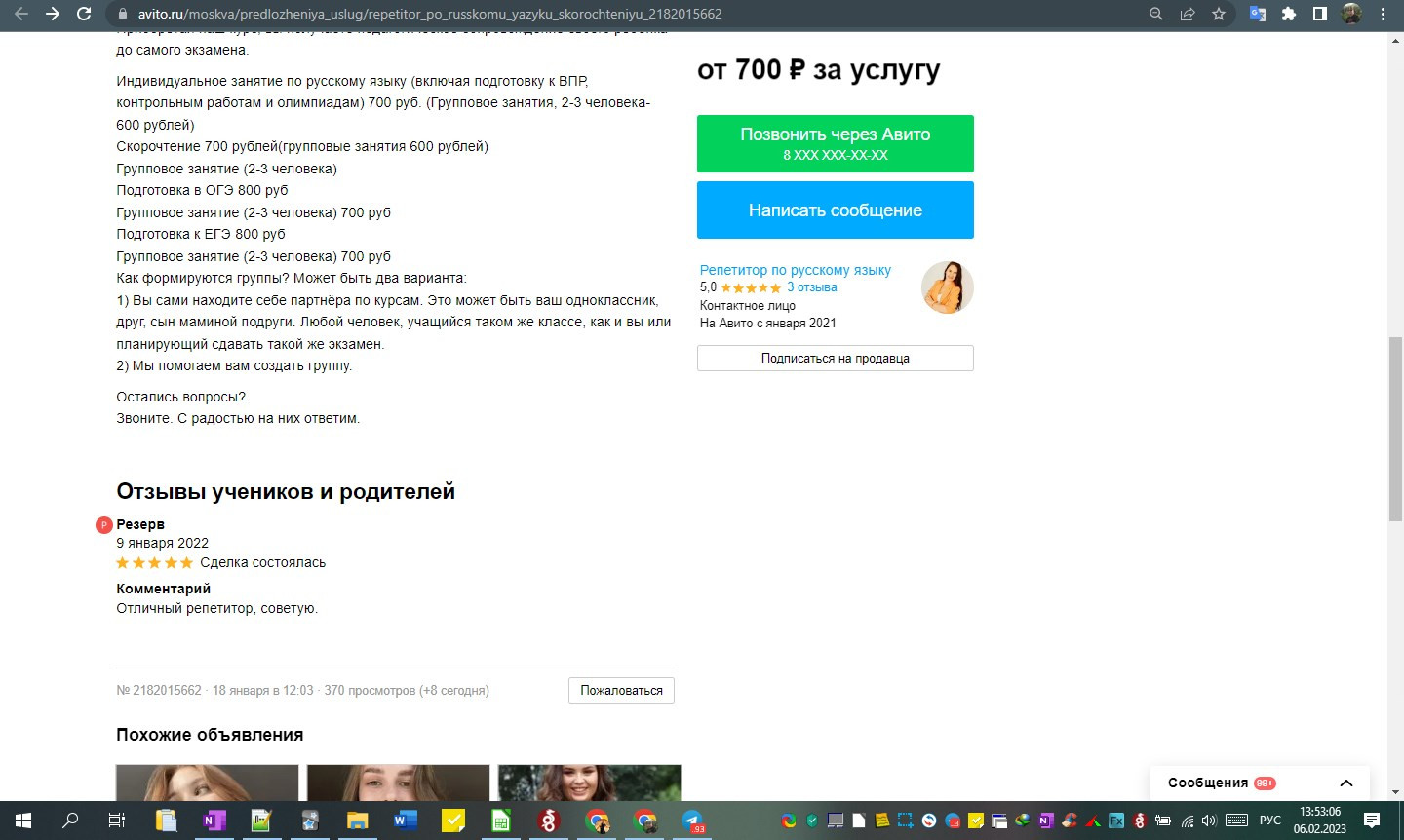
Task: Open Chrome three-dot menu
Action: point(1383,14)
